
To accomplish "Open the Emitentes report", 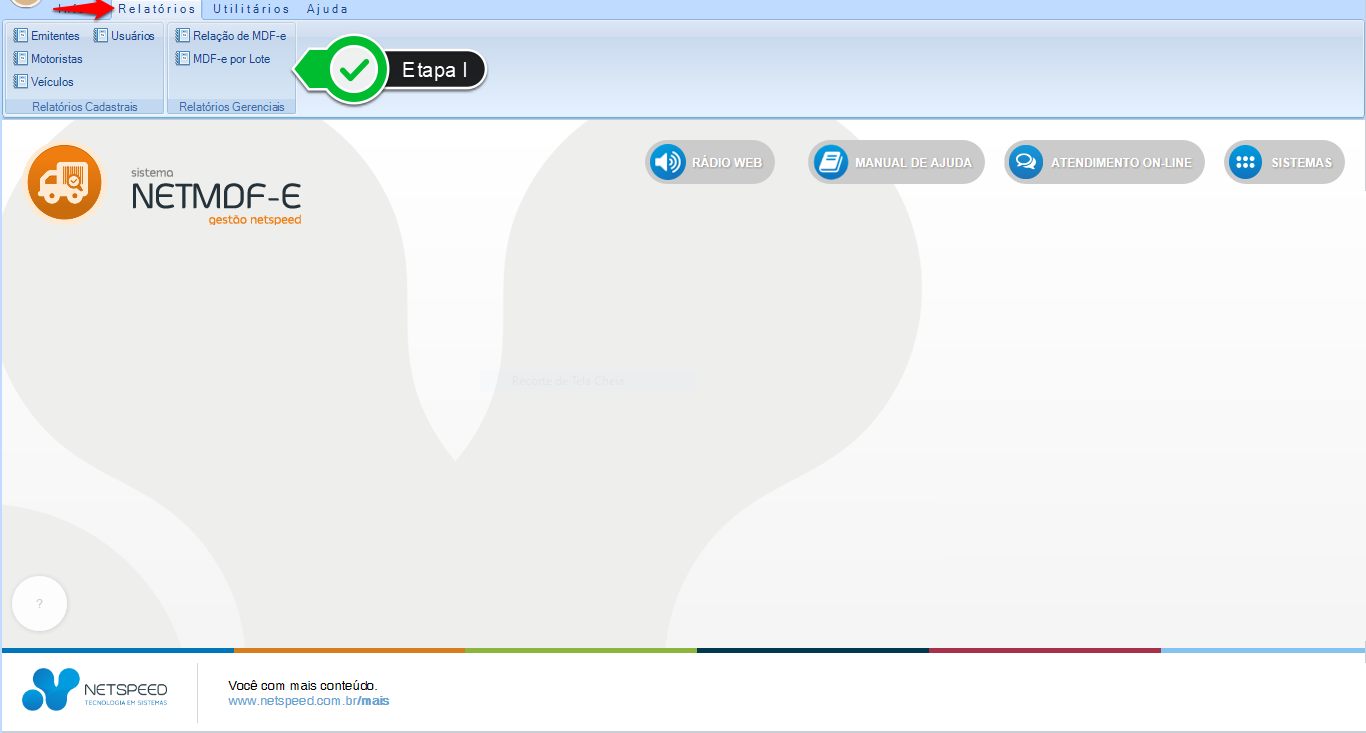I will tap(47, 36).
